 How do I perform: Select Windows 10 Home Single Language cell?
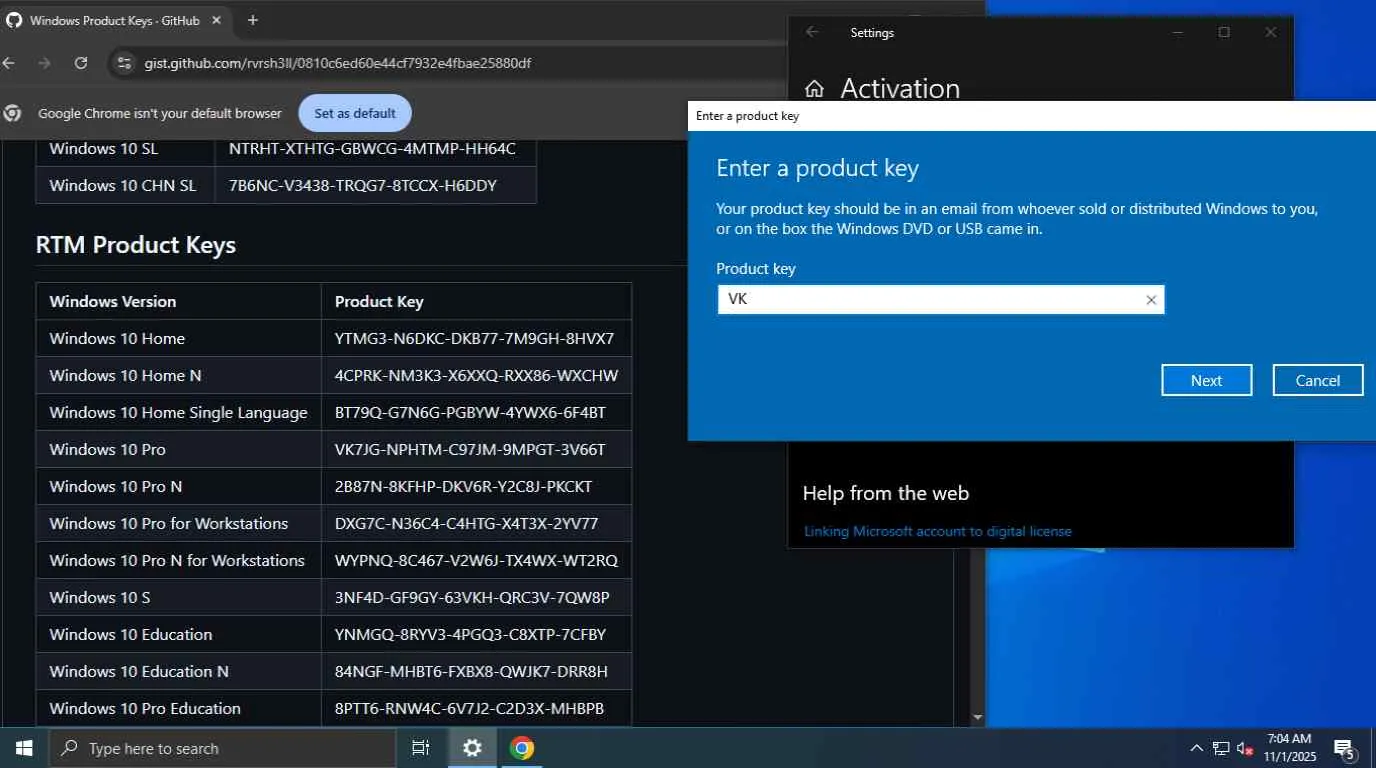(x=178, y=412)
